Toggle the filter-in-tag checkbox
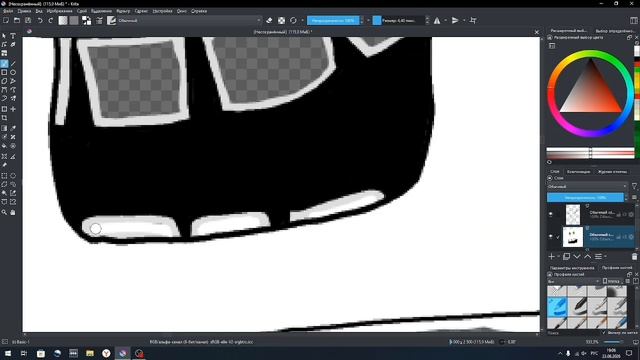Screen dimensions: 640x360 [604, 333]
